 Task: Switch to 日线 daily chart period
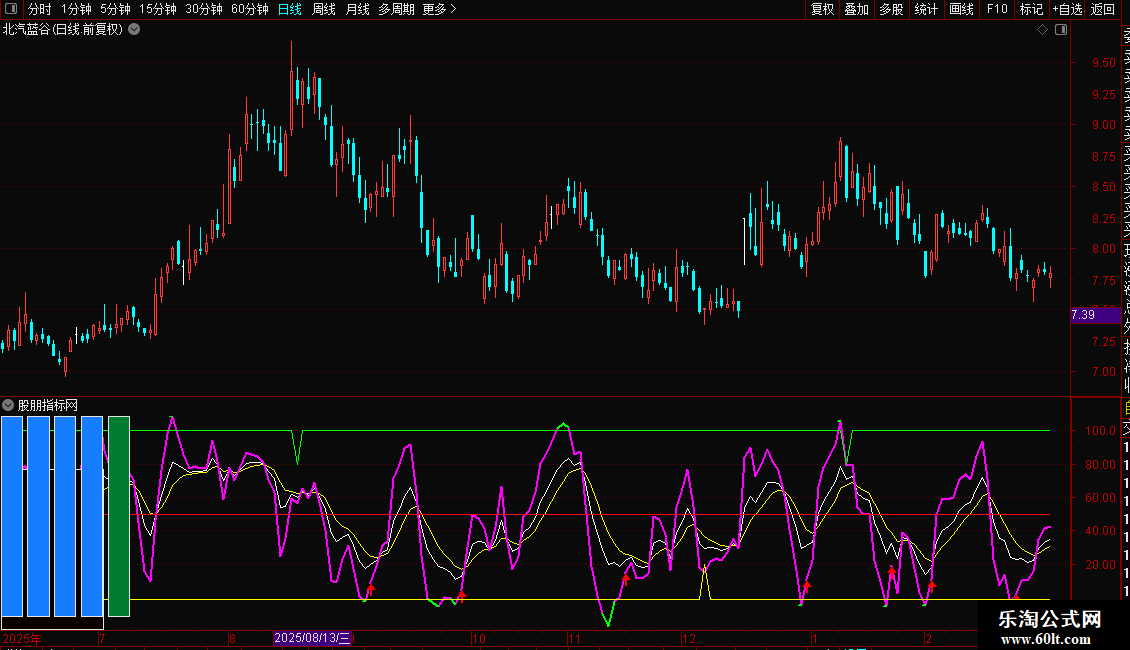pos(289,9)
